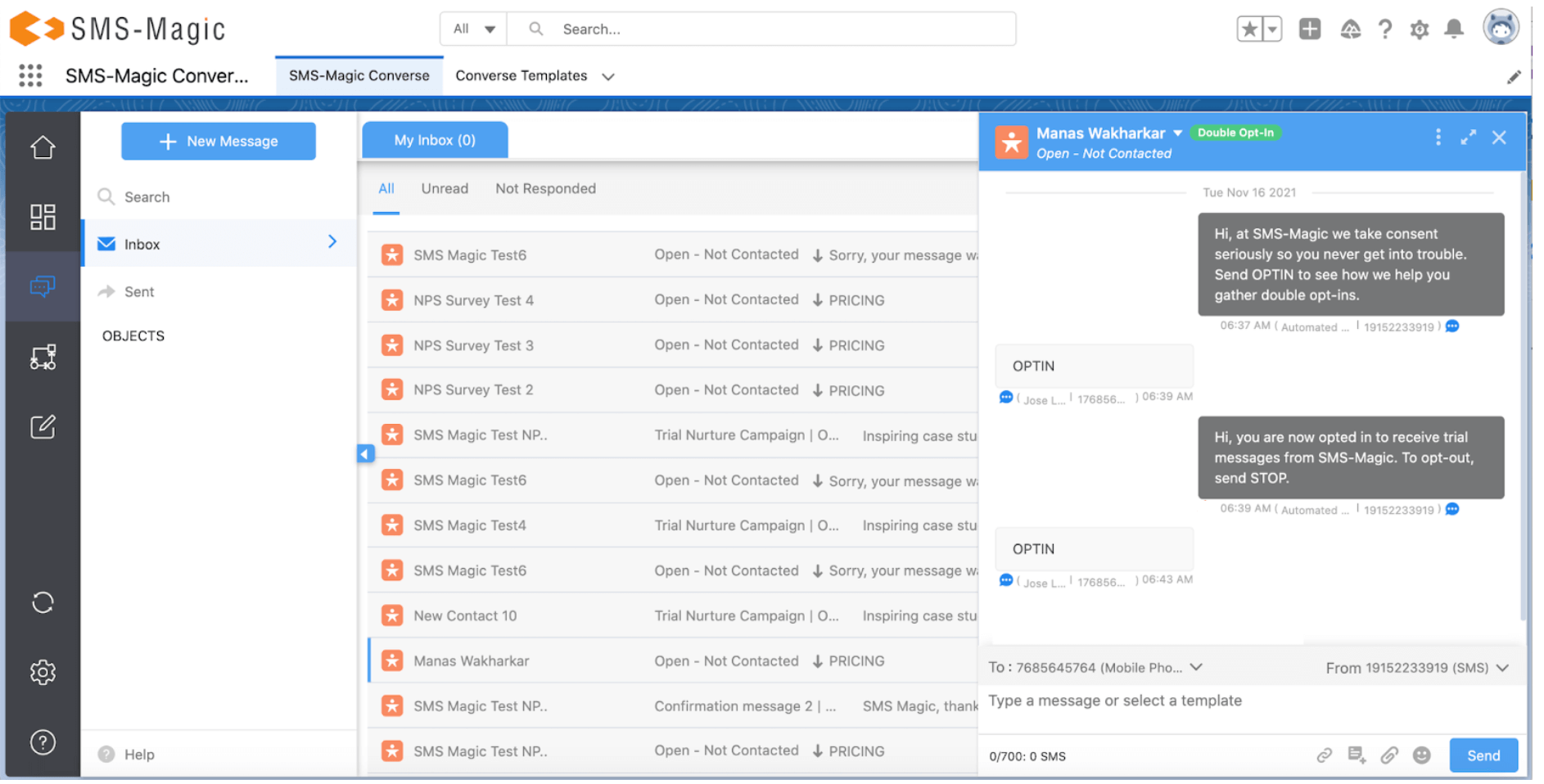Open the Trailhead guidance cloud icon

tap(1350, 30)
